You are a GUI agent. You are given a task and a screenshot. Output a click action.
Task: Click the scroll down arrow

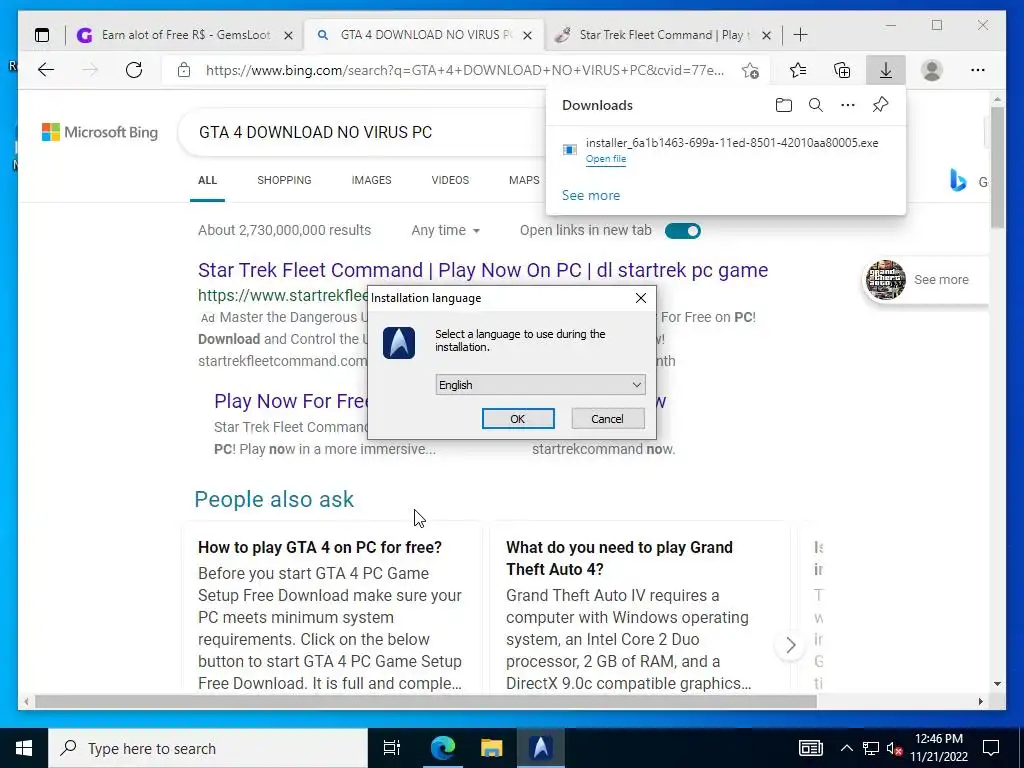997,684
